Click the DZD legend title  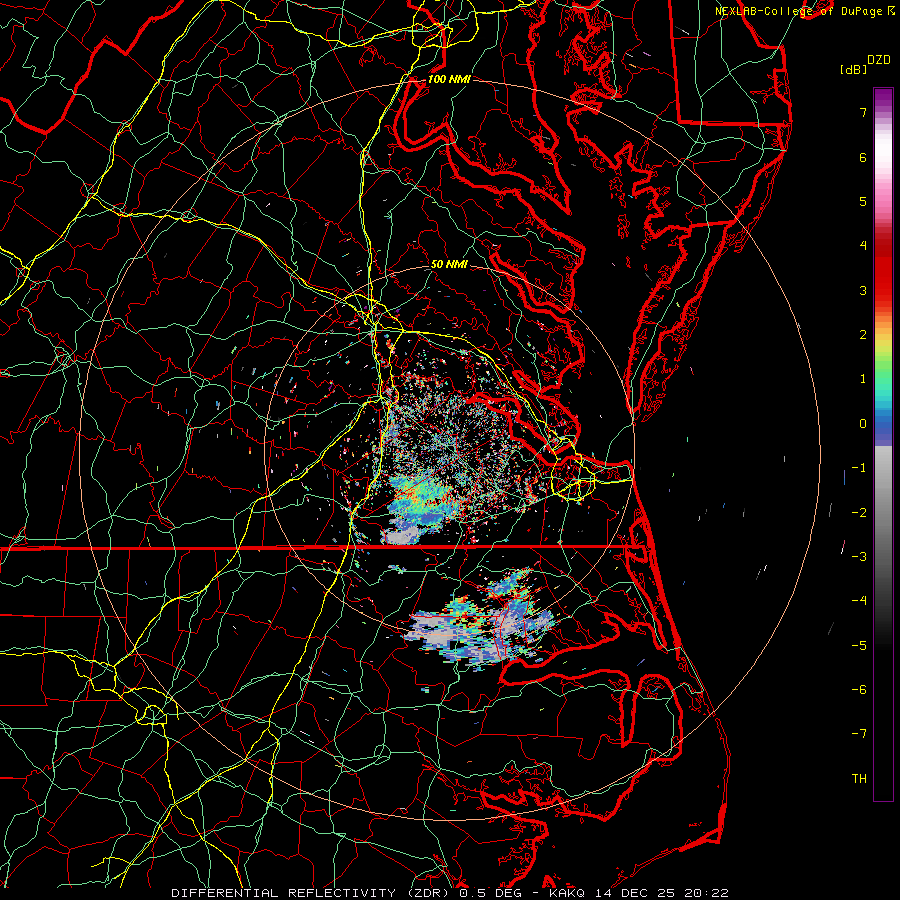point(878,60)
